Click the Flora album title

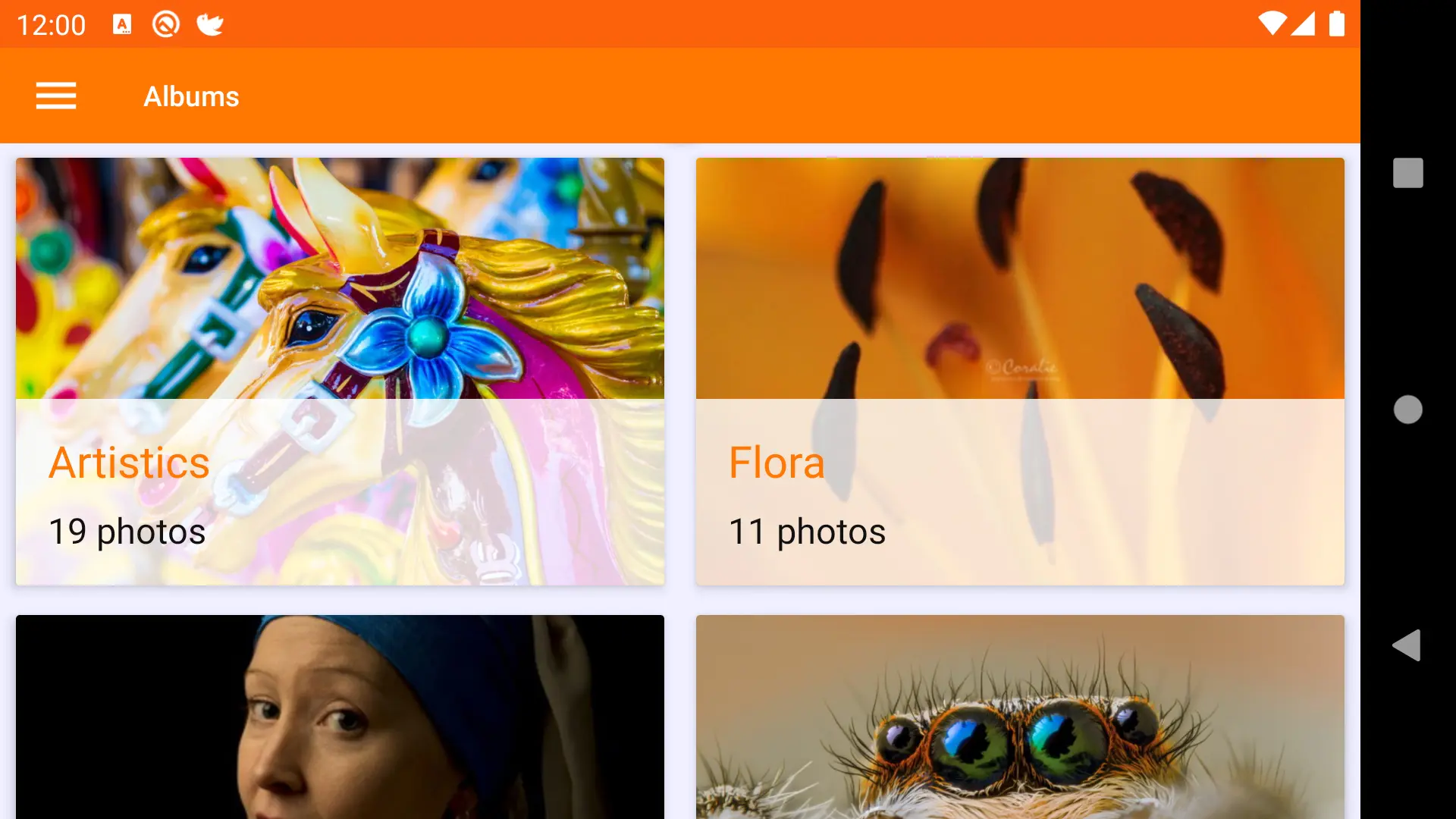pos(777,463)
